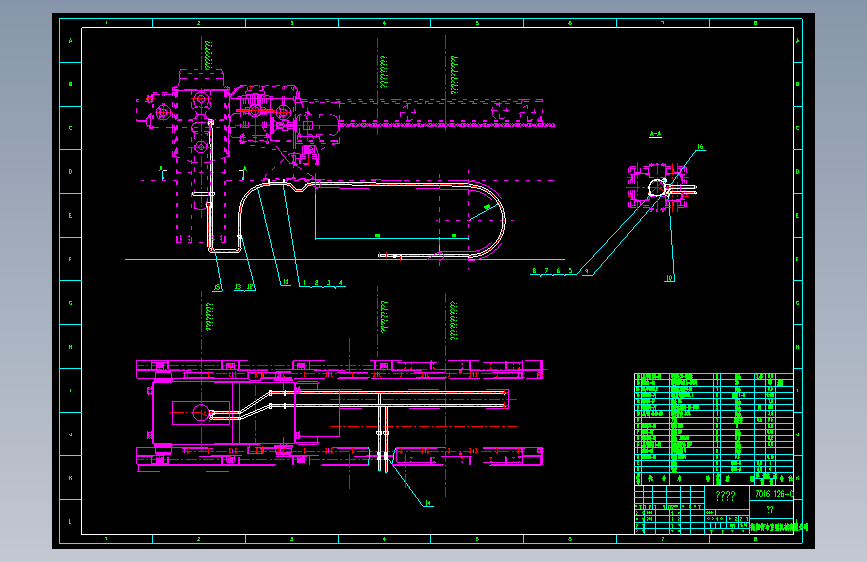
Task: Click the "A-A" section view label
Action: [655, 133]
